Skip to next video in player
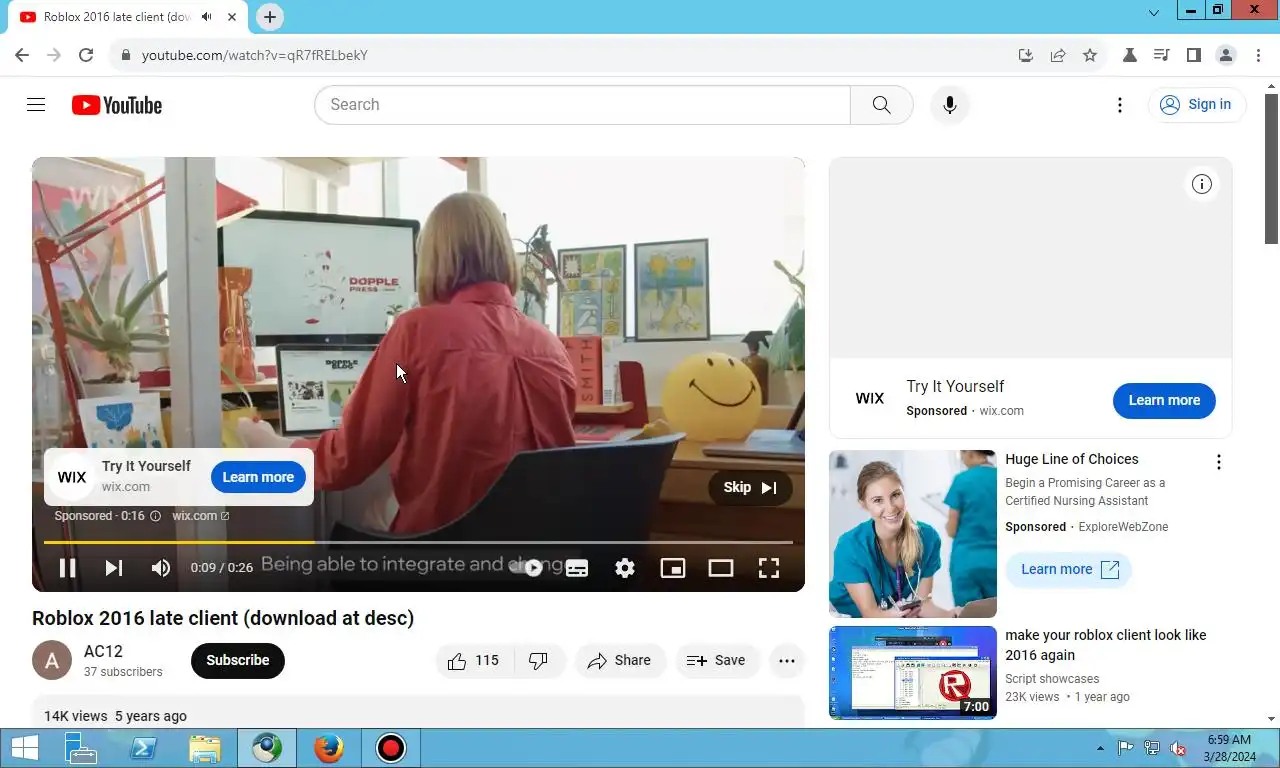 (x=114, y=568)
